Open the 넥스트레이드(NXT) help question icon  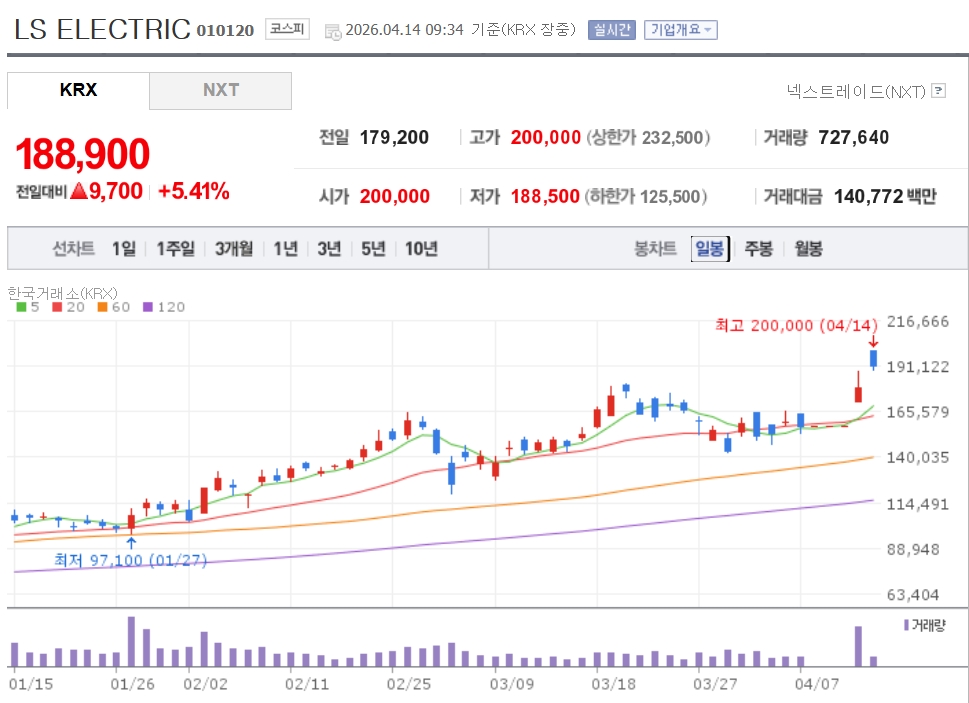tap(938, 91)
